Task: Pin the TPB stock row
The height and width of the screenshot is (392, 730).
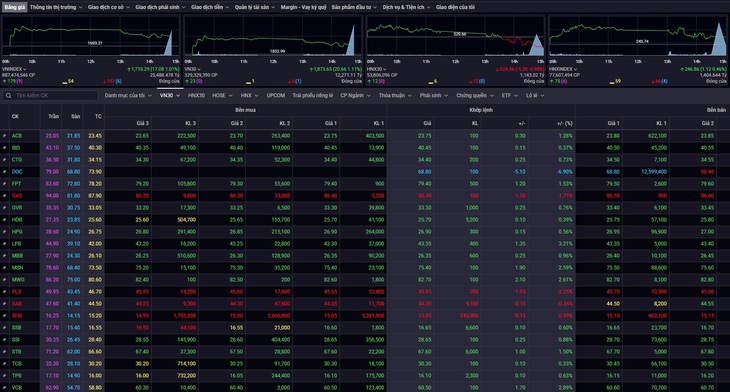Action: click(x=4, y=376)
